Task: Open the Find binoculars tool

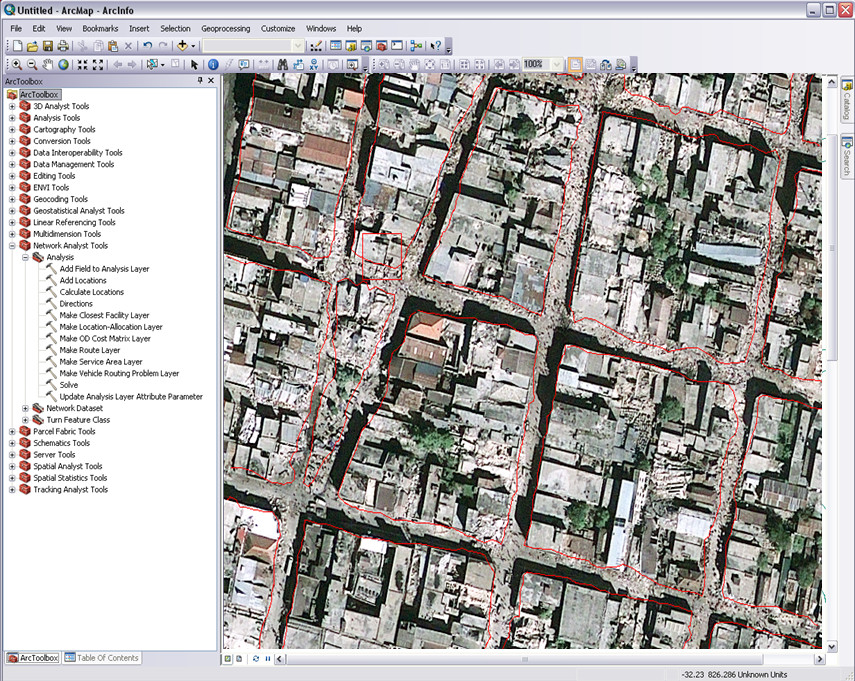Action: click(x=284, y=64)
